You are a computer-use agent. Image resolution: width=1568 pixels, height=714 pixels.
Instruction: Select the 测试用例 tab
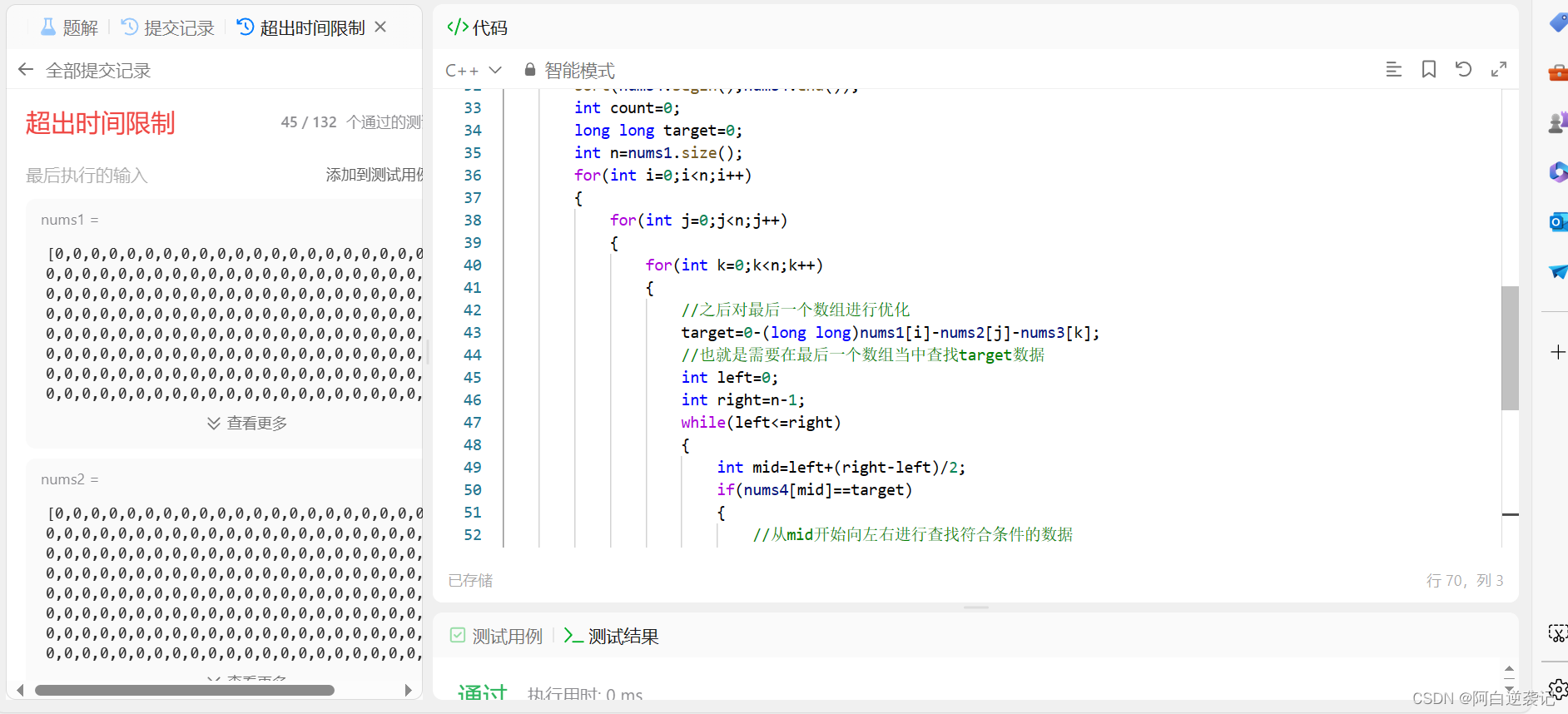(x=496, y=637)
